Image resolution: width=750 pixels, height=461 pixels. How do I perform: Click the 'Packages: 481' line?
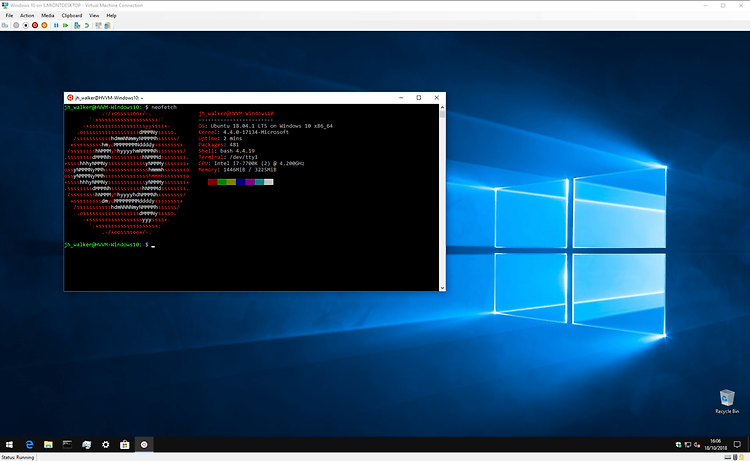pyautogui.click(x=219, y=145)
